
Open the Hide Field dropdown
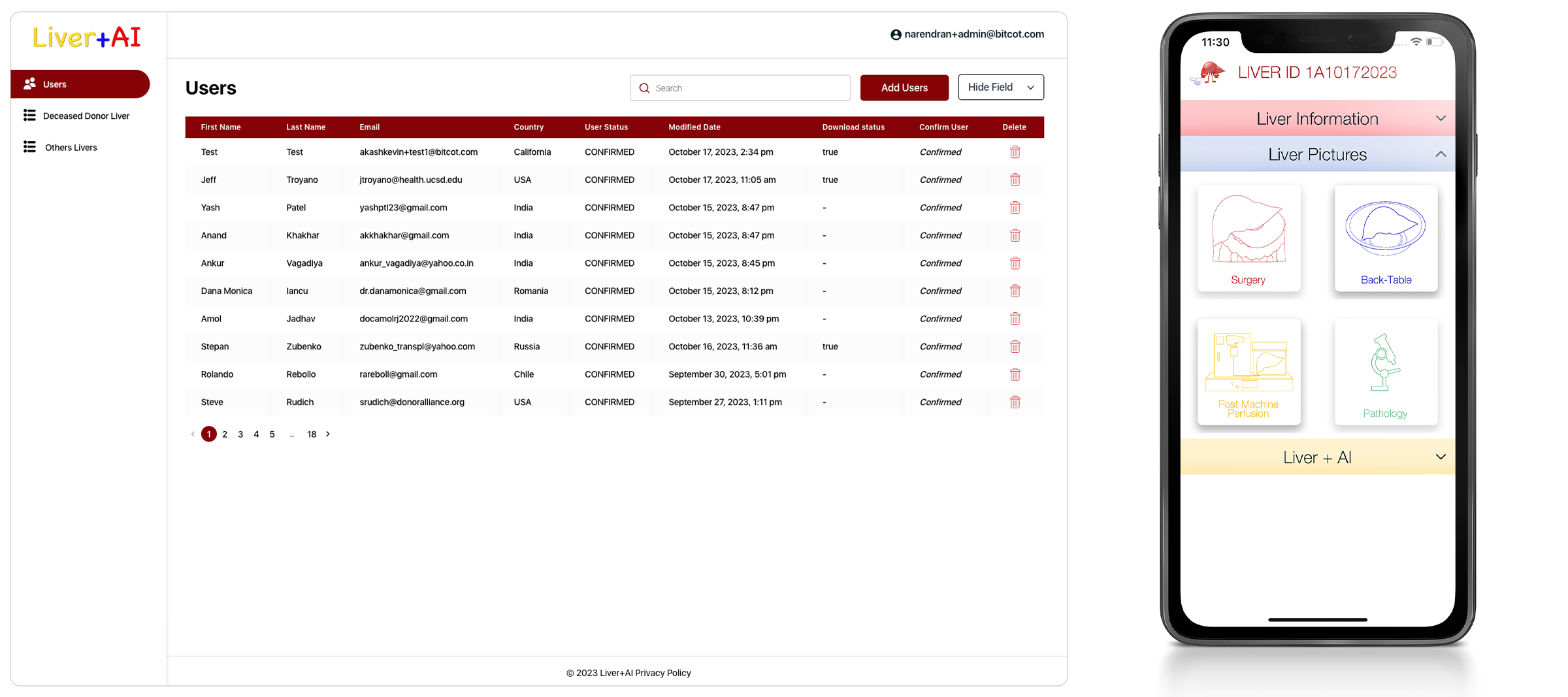(x=1000, y=87)
